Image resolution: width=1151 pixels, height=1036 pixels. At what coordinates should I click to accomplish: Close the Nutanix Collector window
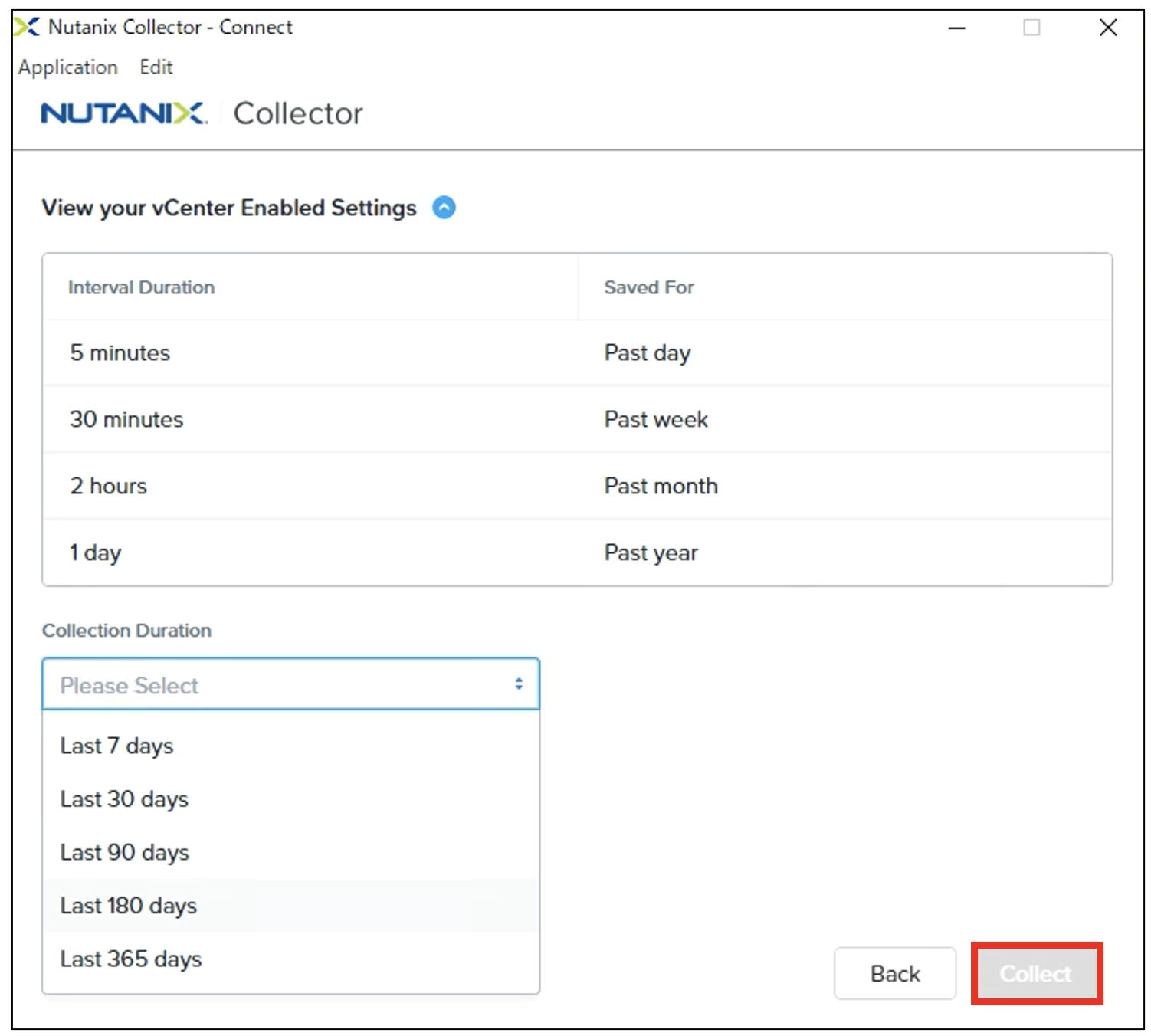point(1107,28)
